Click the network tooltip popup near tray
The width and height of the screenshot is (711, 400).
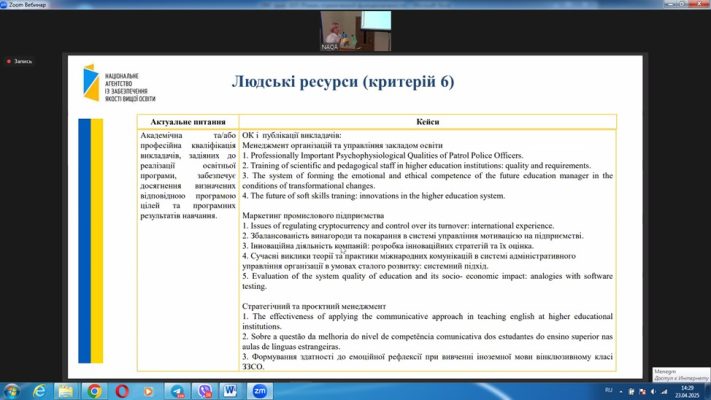(681, 375)
